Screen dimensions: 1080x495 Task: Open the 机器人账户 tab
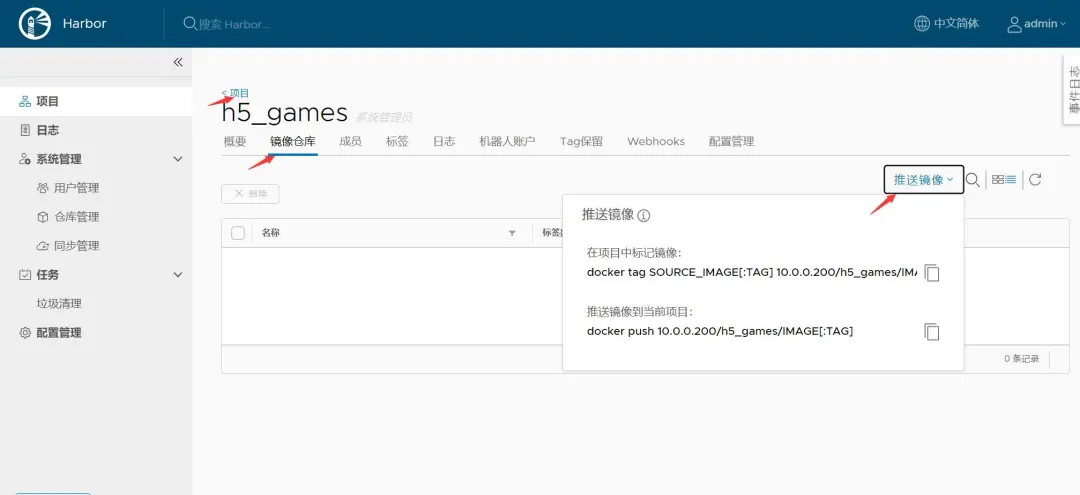pos(508,141)
